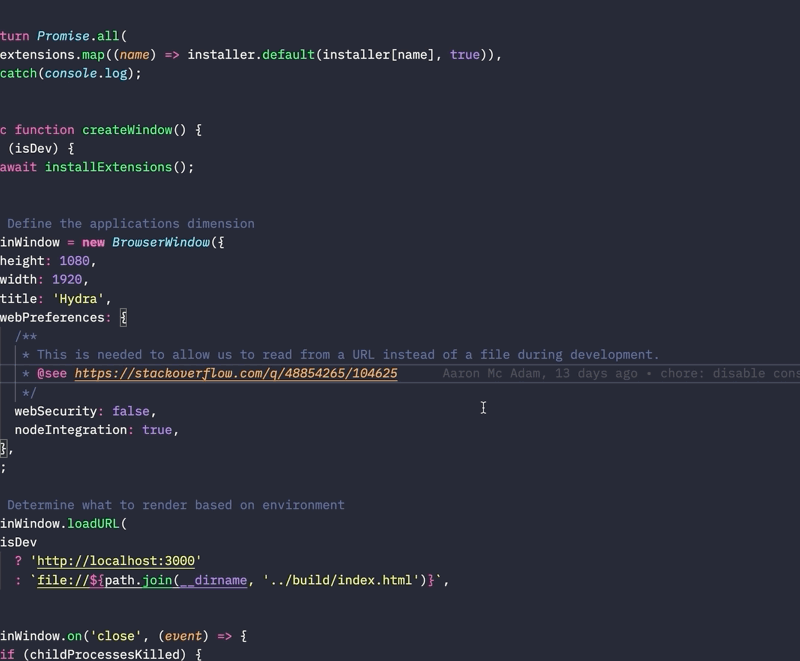The width and height of the screenshot is (800, 661).
Task: Click the webPreferences property name
Action: click(x=52, y=317)
